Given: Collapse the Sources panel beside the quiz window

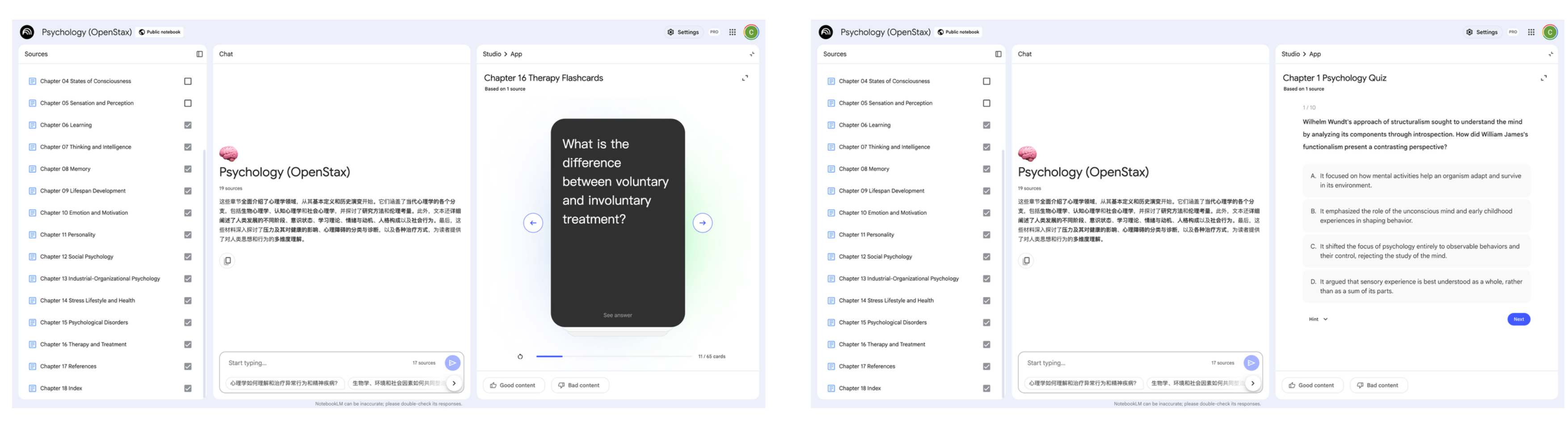Looking at the screenshot, I should (x=998, y=54).
